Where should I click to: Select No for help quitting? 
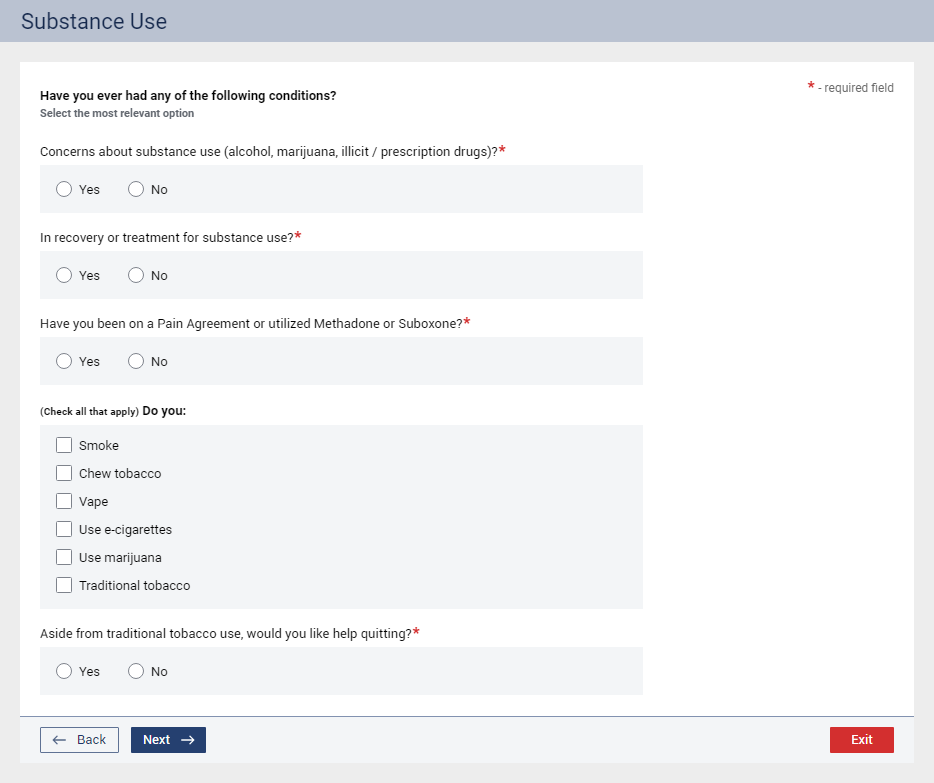click(x=136, y=671)
